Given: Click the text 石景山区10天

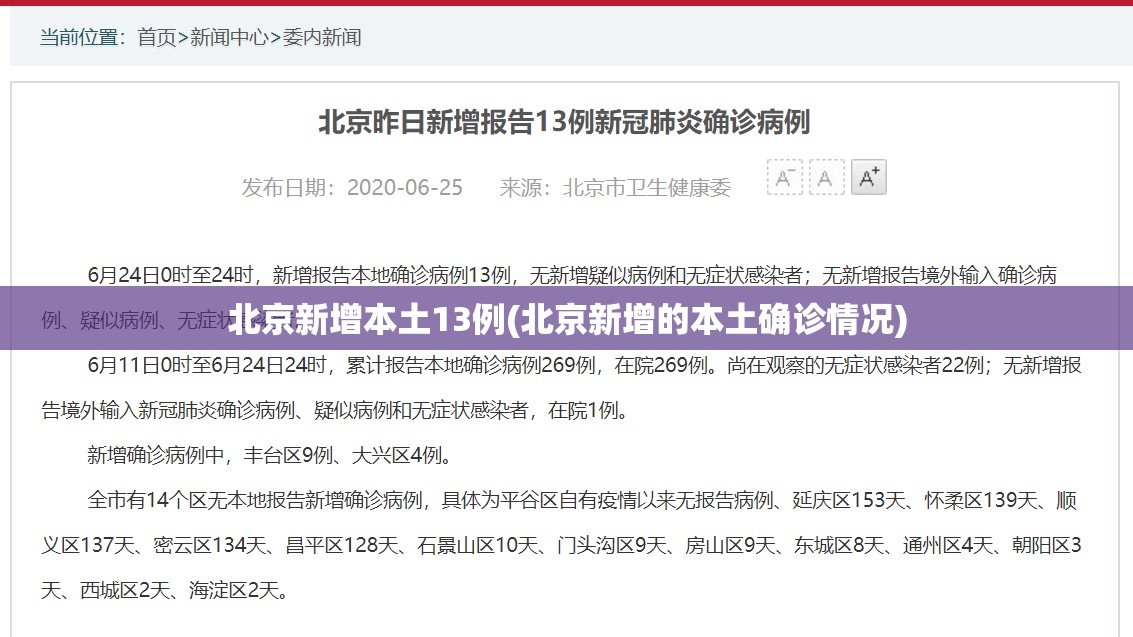Looking at the screenshot, I should pos(478,545).
